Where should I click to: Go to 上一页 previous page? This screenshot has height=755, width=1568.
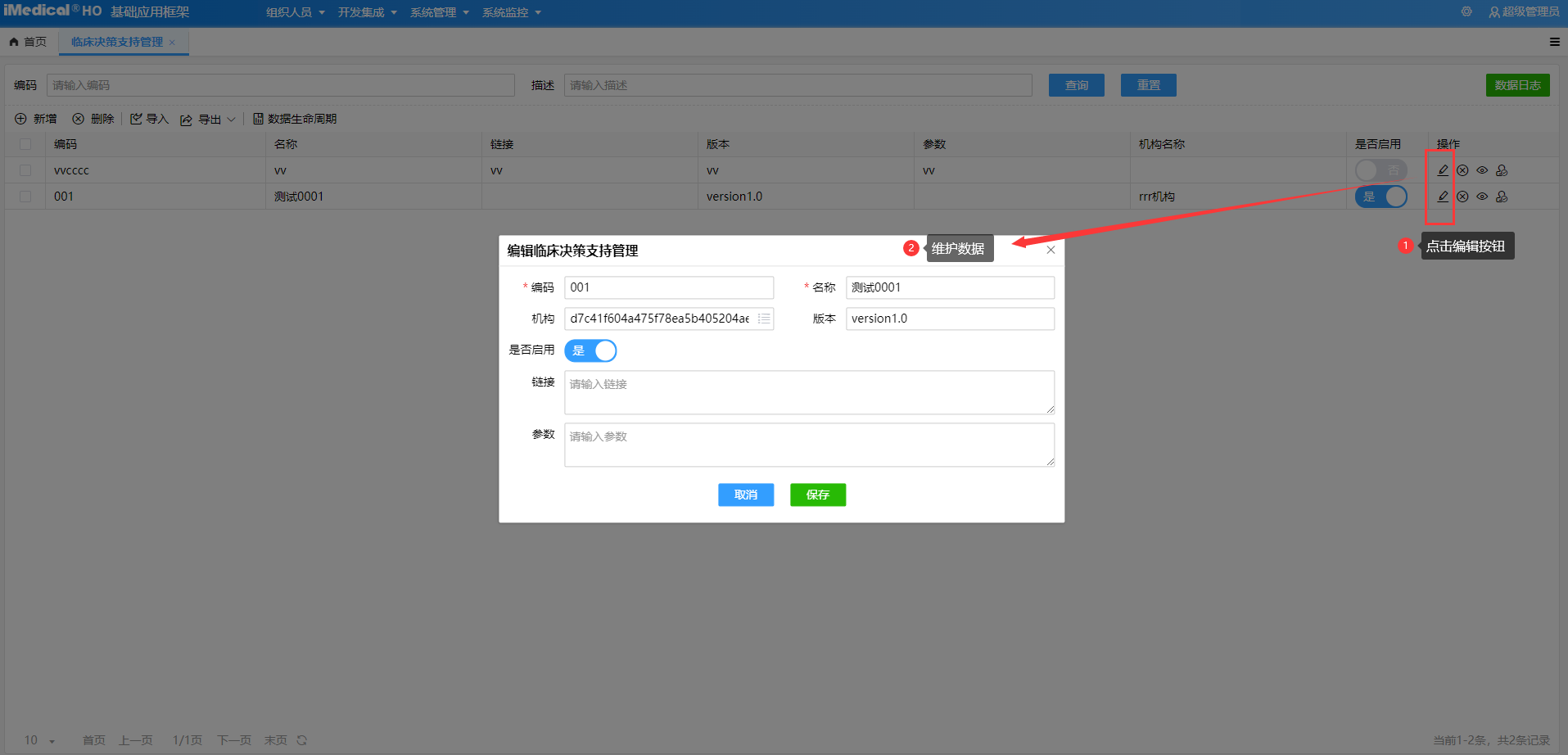136,740
